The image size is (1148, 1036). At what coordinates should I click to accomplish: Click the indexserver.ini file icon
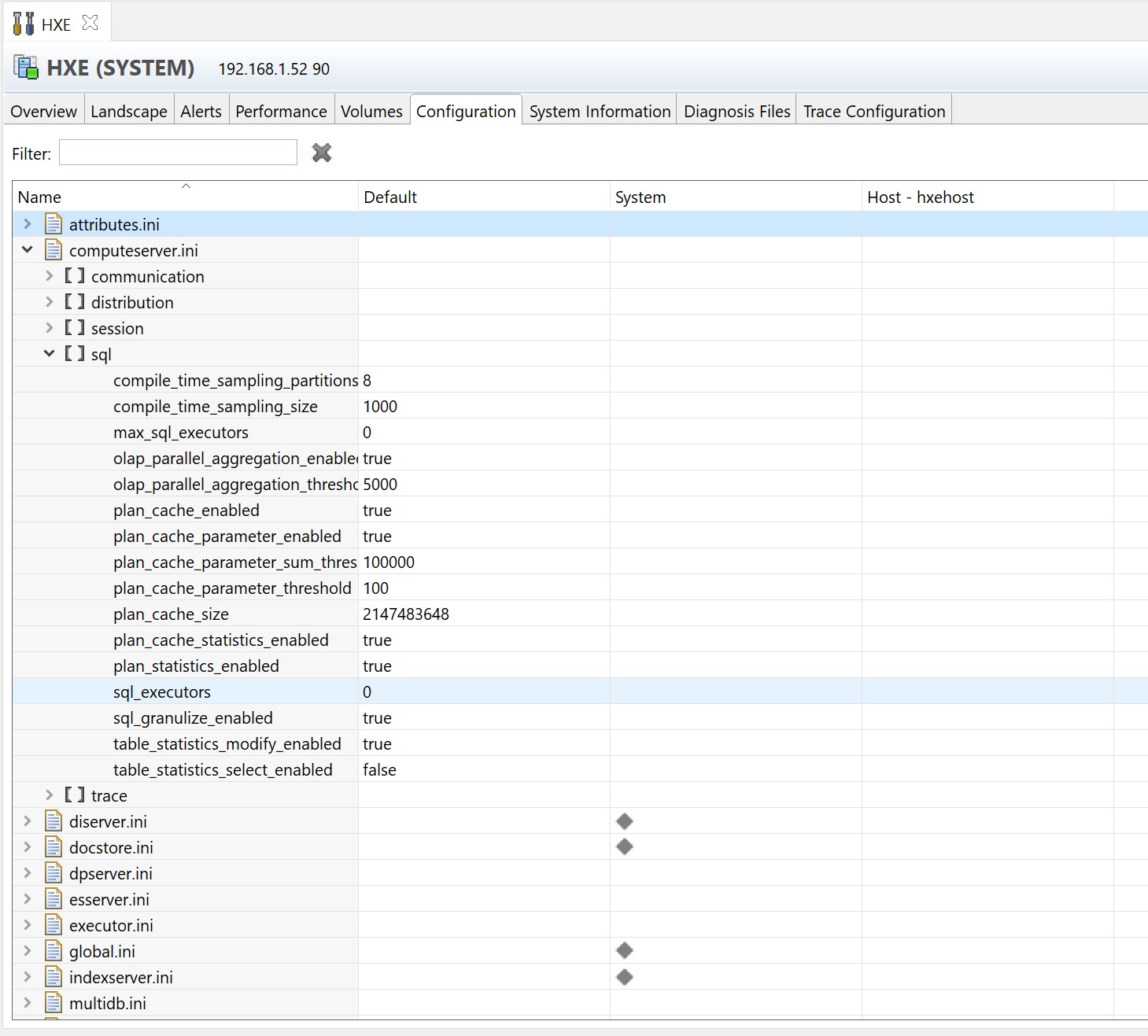tap(54, 977)
